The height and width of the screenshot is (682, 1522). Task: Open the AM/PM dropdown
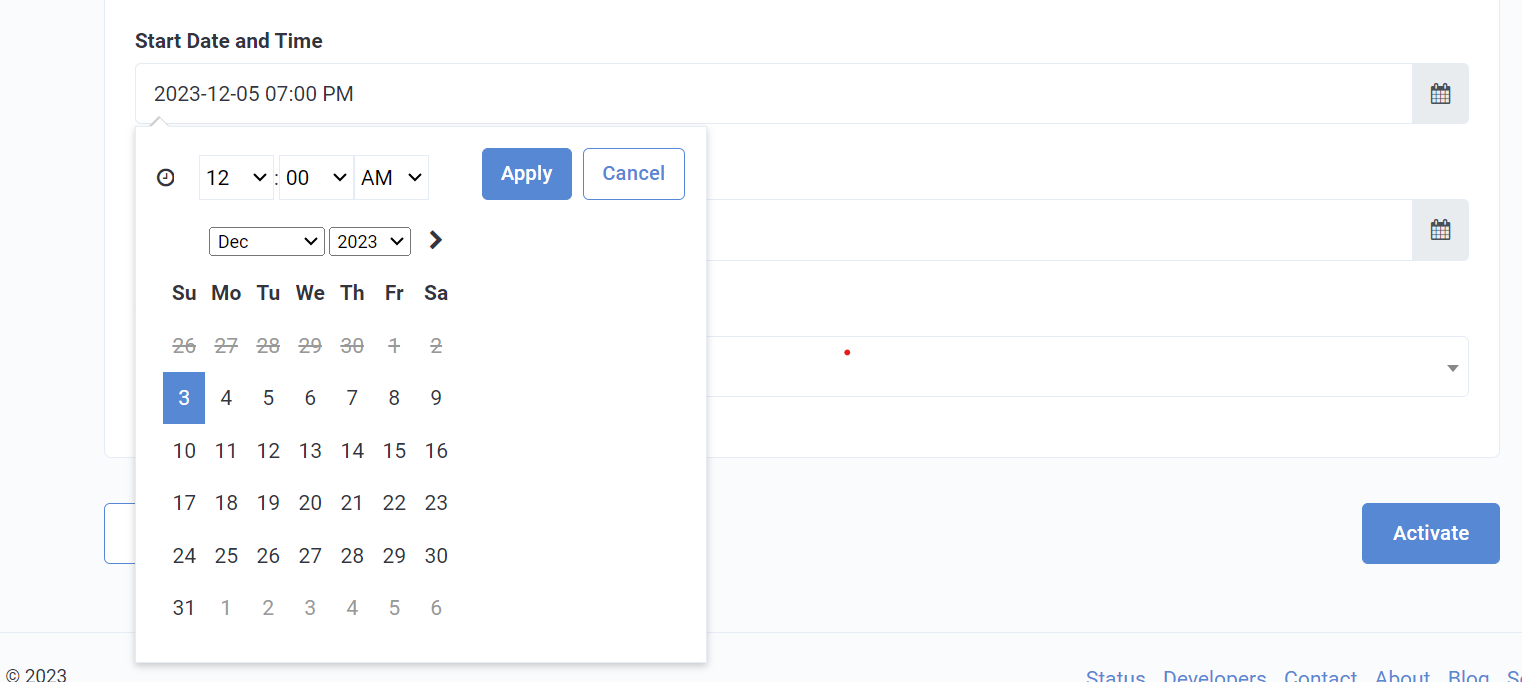(x=392, y=178)
